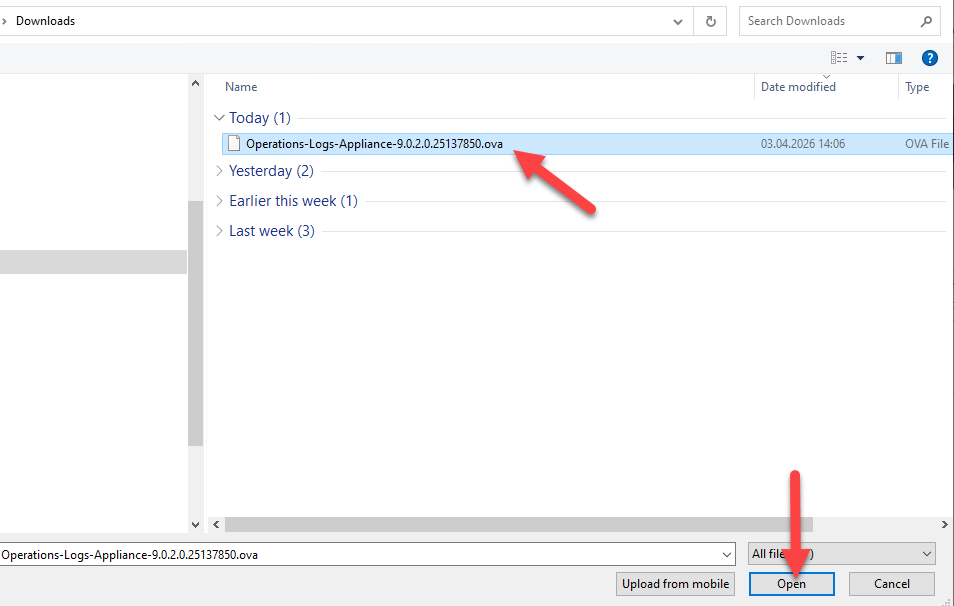Viewport: 954px width, 606px height.
Task: Click the change view layout icon
Action: (x=839, y=58)
